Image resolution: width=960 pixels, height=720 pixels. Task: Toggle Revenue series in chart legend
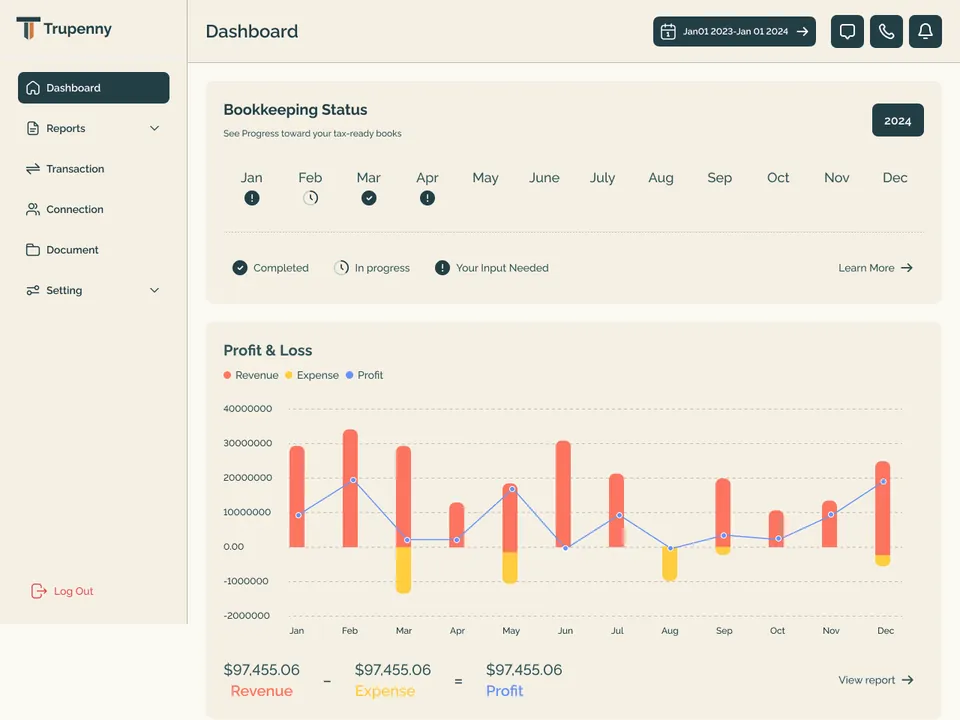pyautogui.click(x=251, y=375)
